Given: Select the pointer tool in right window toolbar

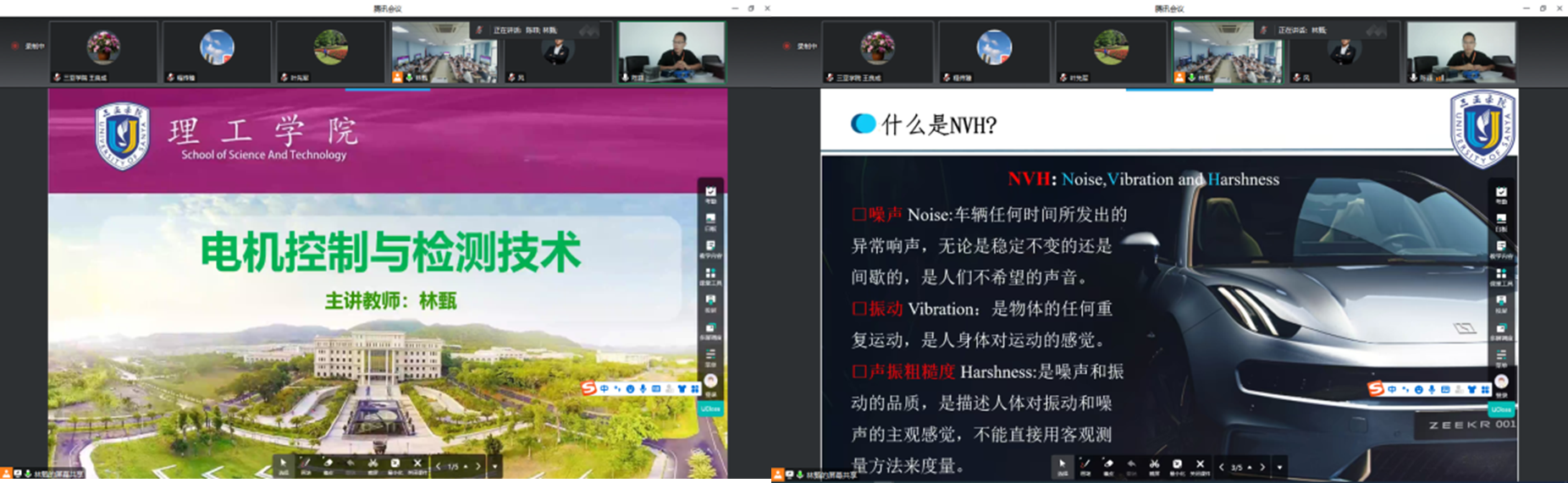Looking at the screenshot, I should coord(1063,466).
